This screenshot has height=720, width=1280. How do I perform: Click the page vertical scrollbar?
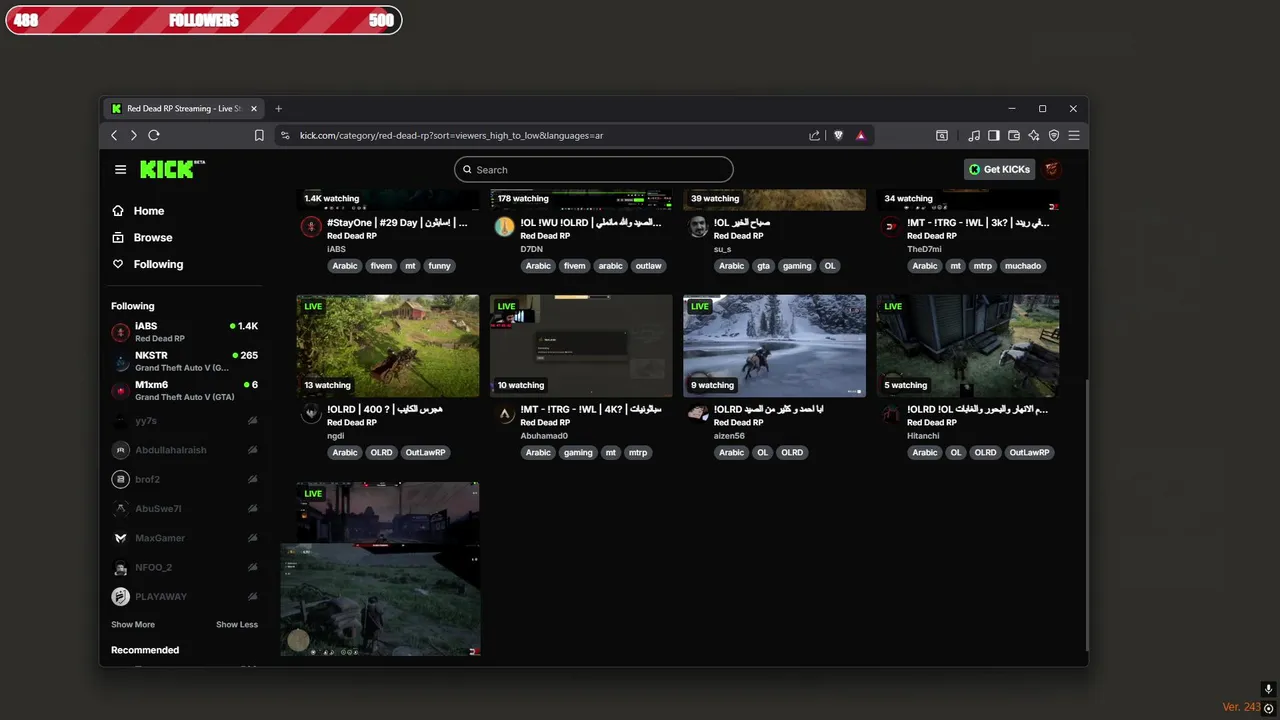point(1085,515)
